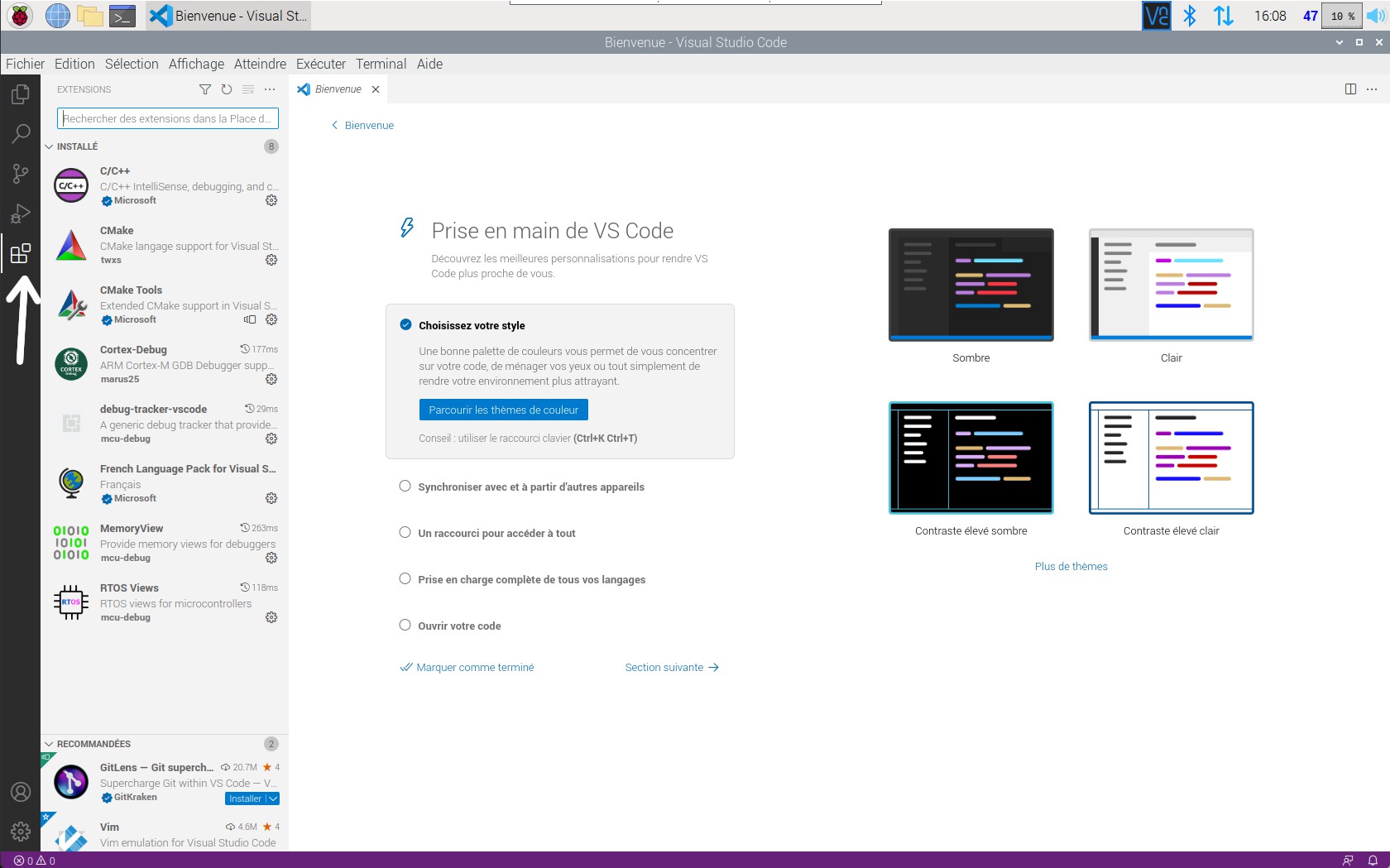
Task: Focus the extensions search field
Action: tap(168, 118)
